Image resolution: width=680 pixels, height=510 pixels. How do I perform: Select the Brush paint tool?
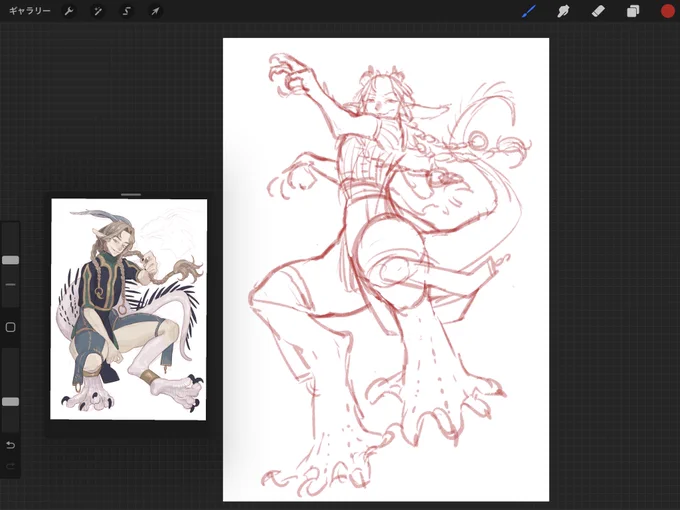pos(529,11)
